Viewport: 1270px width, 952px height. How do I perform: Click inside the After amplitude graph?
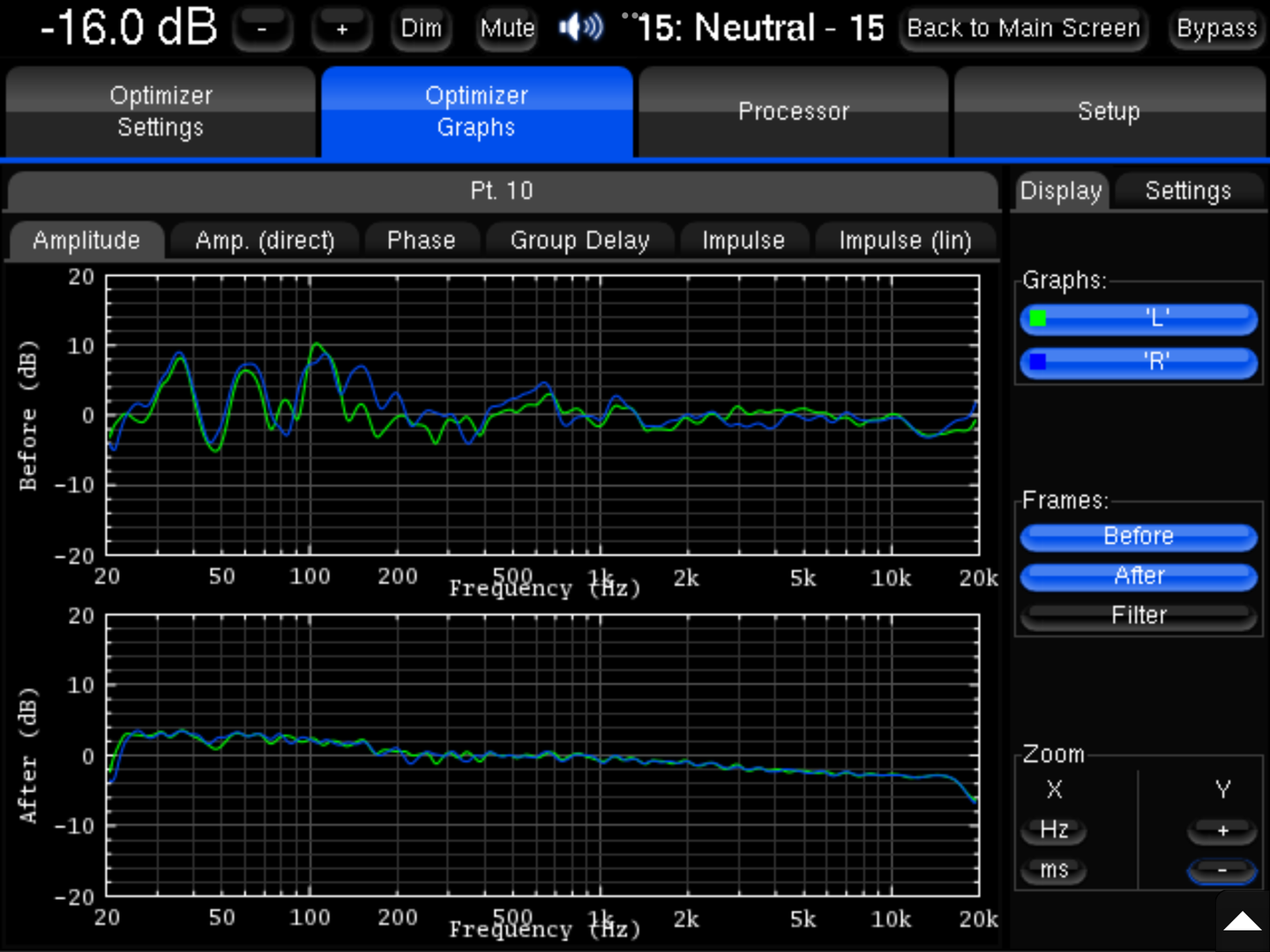point(542,755)
